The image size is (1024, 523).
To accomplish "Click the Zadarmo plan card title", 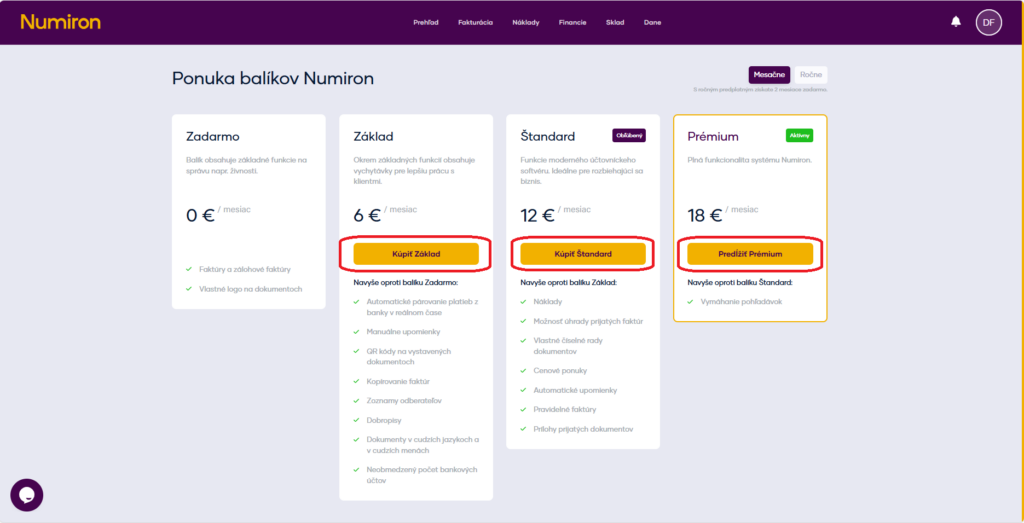I will (x=212, y=136).
